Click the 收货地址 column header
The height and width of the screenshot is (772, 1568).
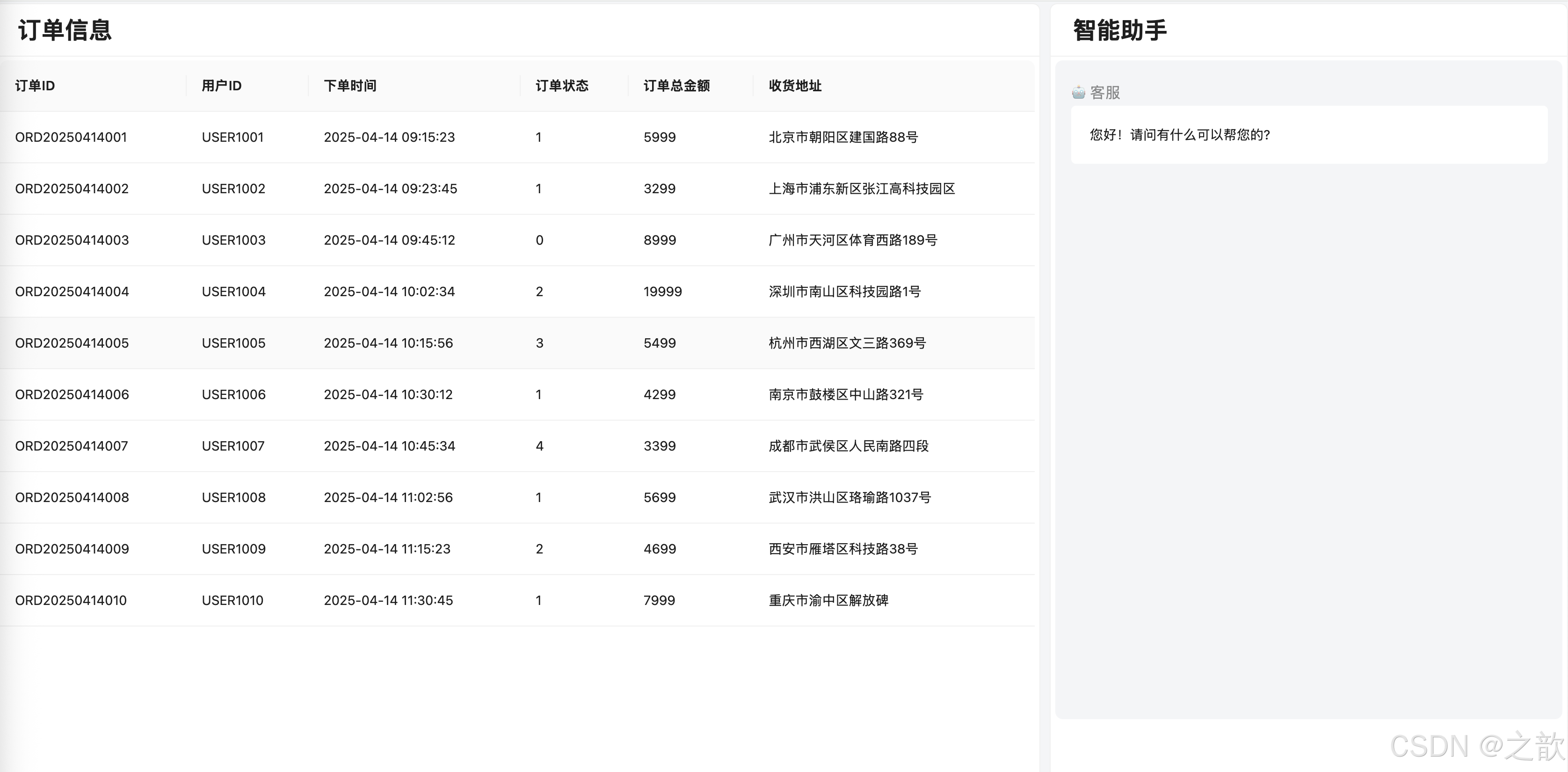[x=795, y=86]
